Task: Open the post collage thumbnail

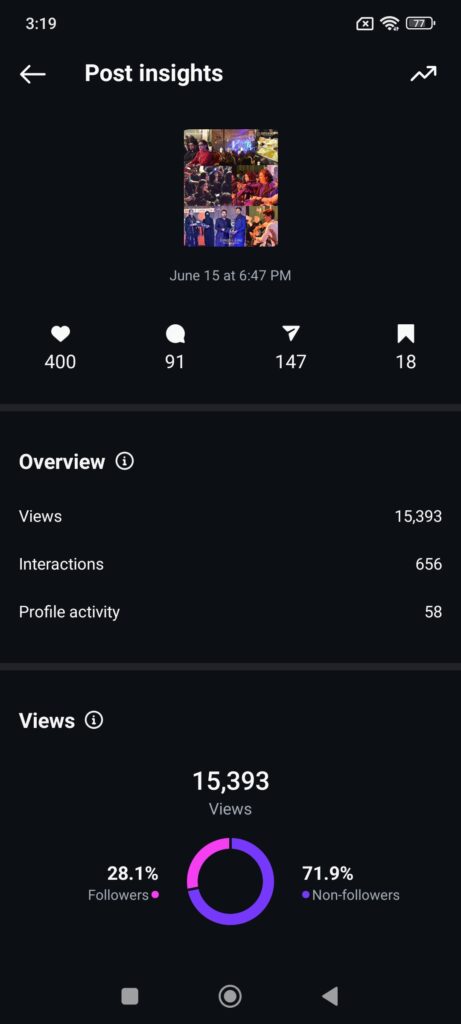Action: 230,188
